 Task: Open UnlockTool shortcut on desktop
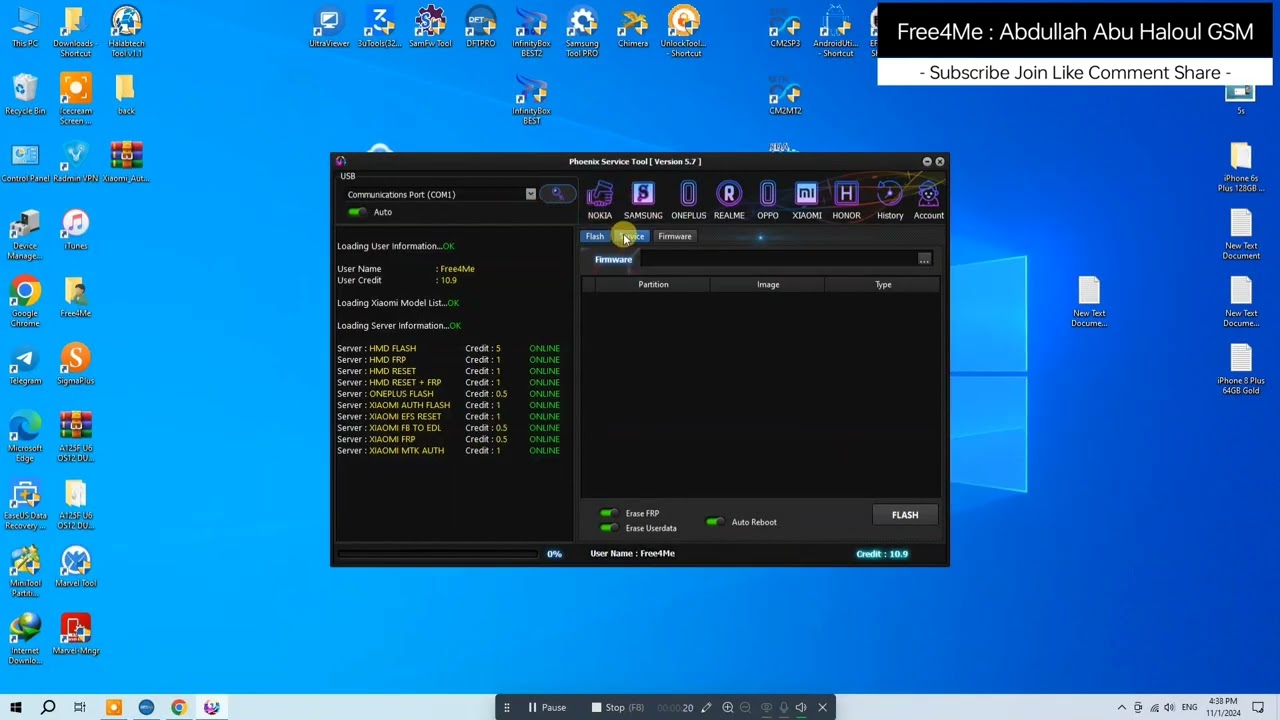pos(684,33)
